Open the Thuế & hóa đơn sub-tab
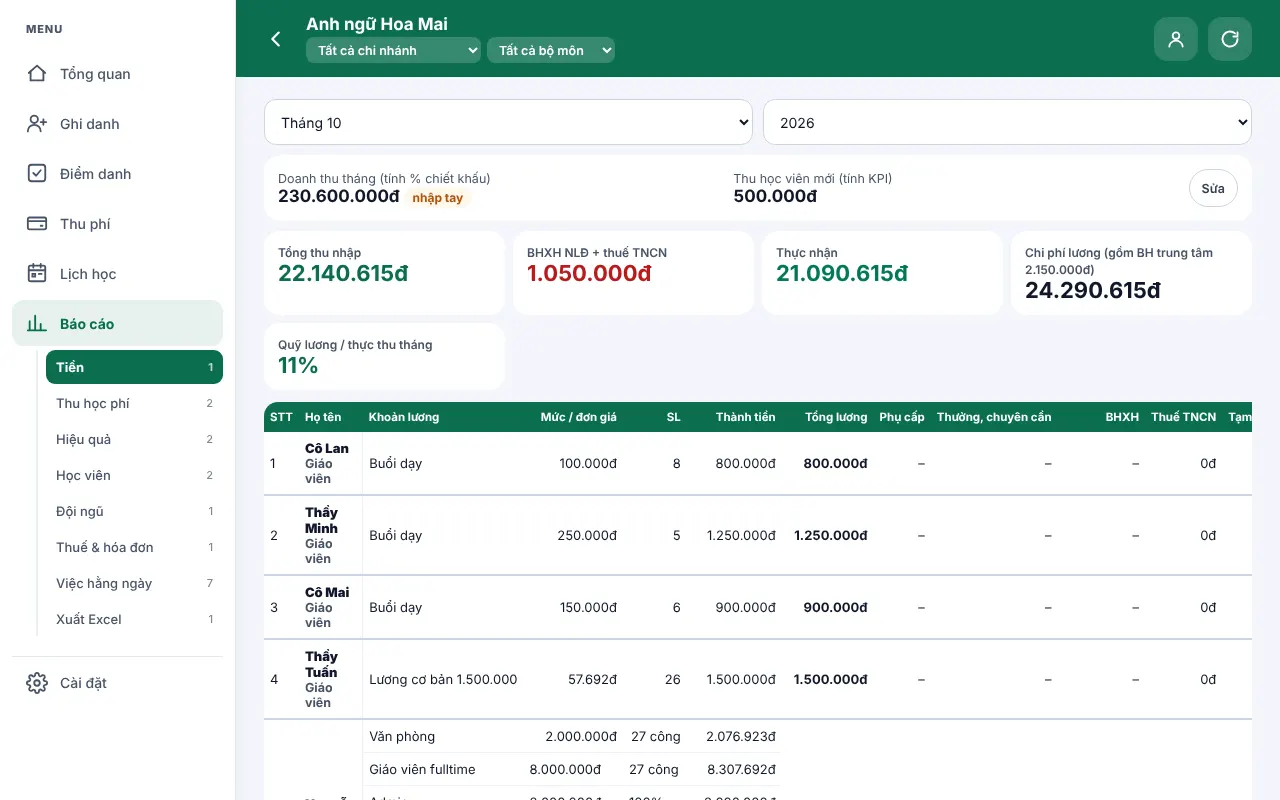 [134, 547]
